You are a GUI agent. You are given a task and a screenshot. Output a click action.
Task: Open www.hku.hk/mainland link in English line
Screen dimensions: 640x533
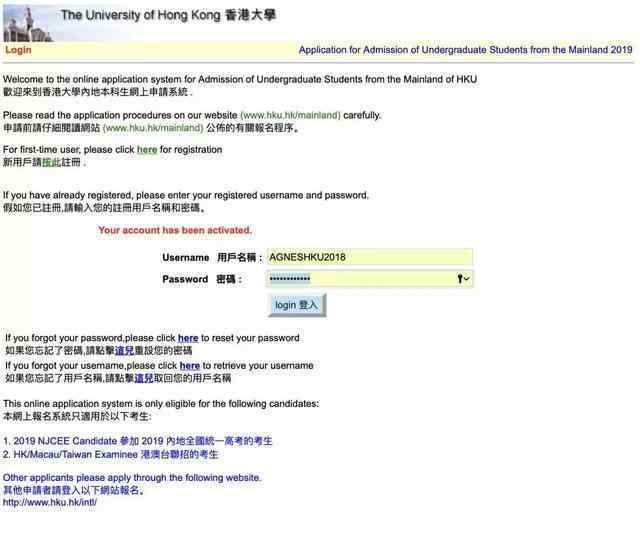tap(290, 115)
